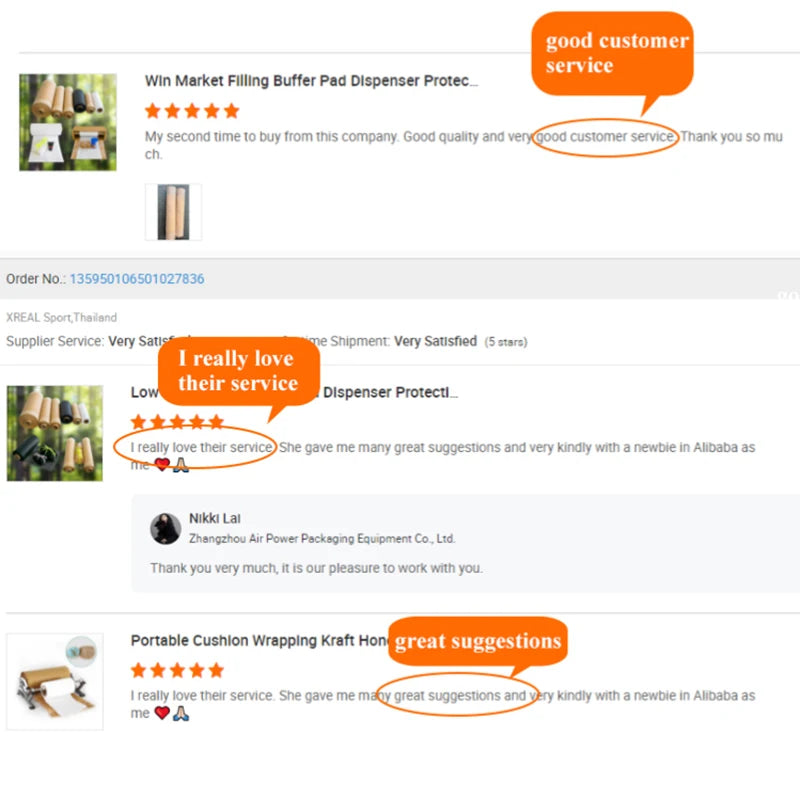Screen dimensions: 800x800
Task: Select the good customer service orange bubble
Action: point(612,54)
